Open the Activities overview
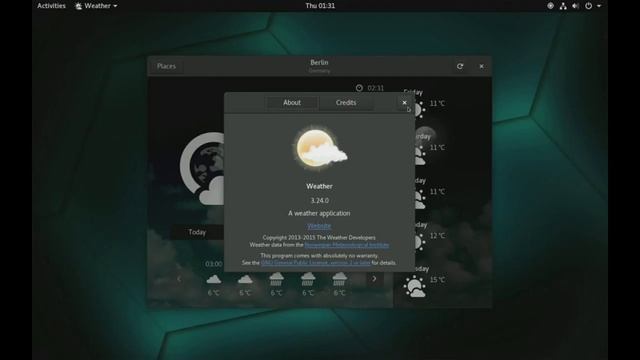The image size is (640, 360). [51, 6]
